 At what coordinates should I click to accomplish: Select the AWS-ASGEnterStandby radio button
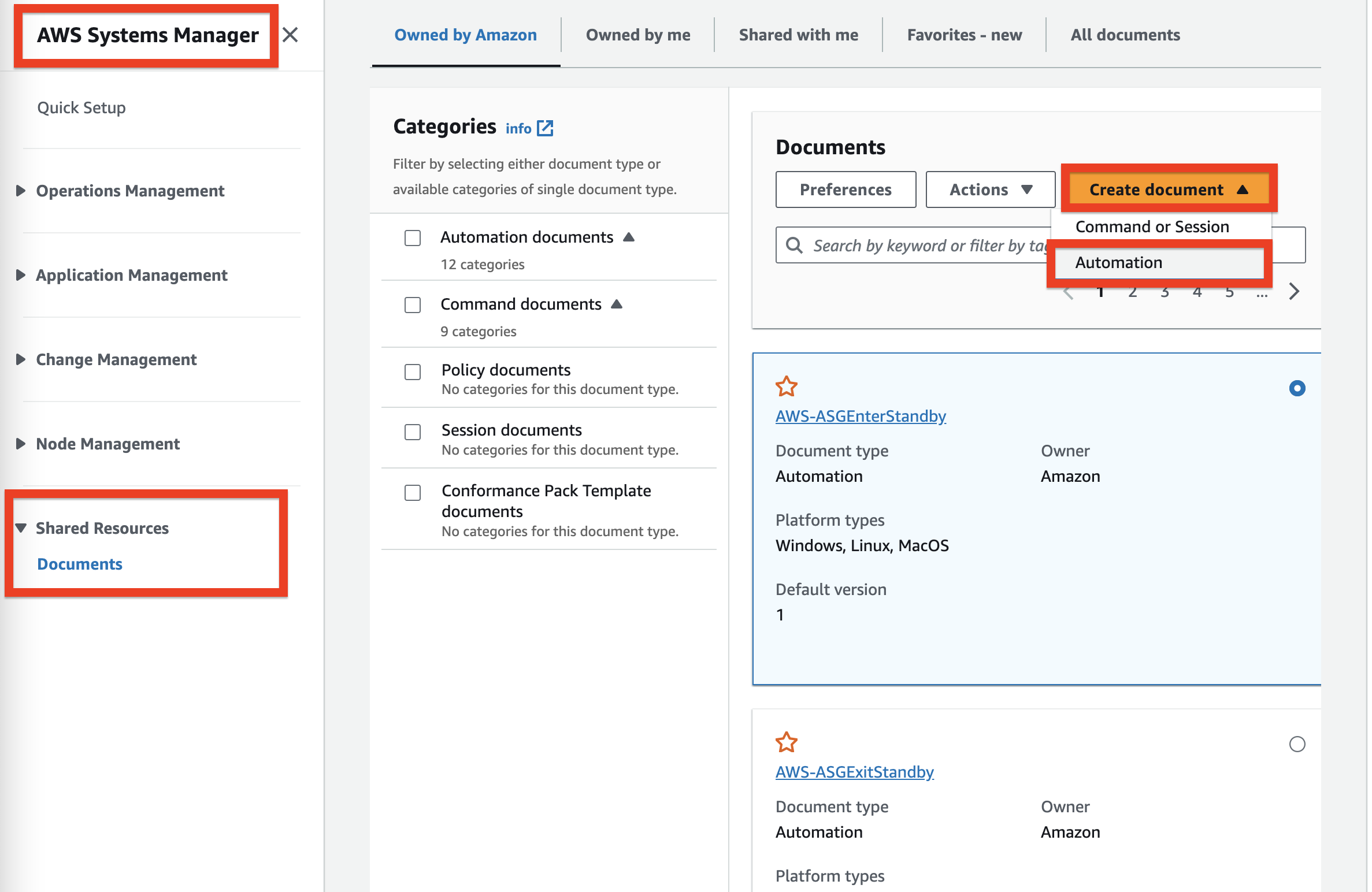(1297, 388)
